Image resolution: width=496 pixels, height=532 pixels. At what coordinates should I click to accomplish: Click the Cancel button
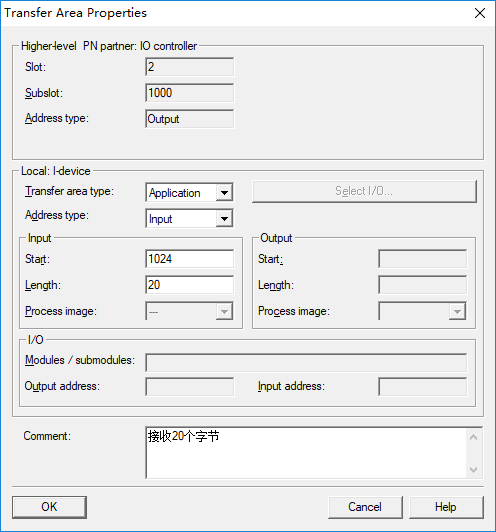pyautogui.click(x=365, y=507)
